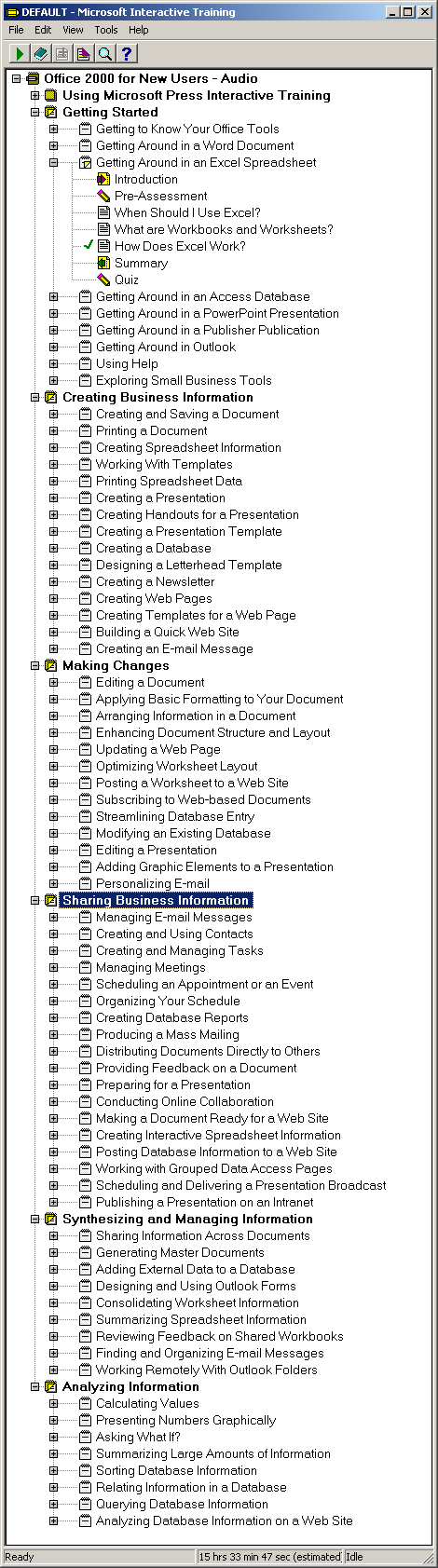Select the Sharing Business Information section

point(156,900)
